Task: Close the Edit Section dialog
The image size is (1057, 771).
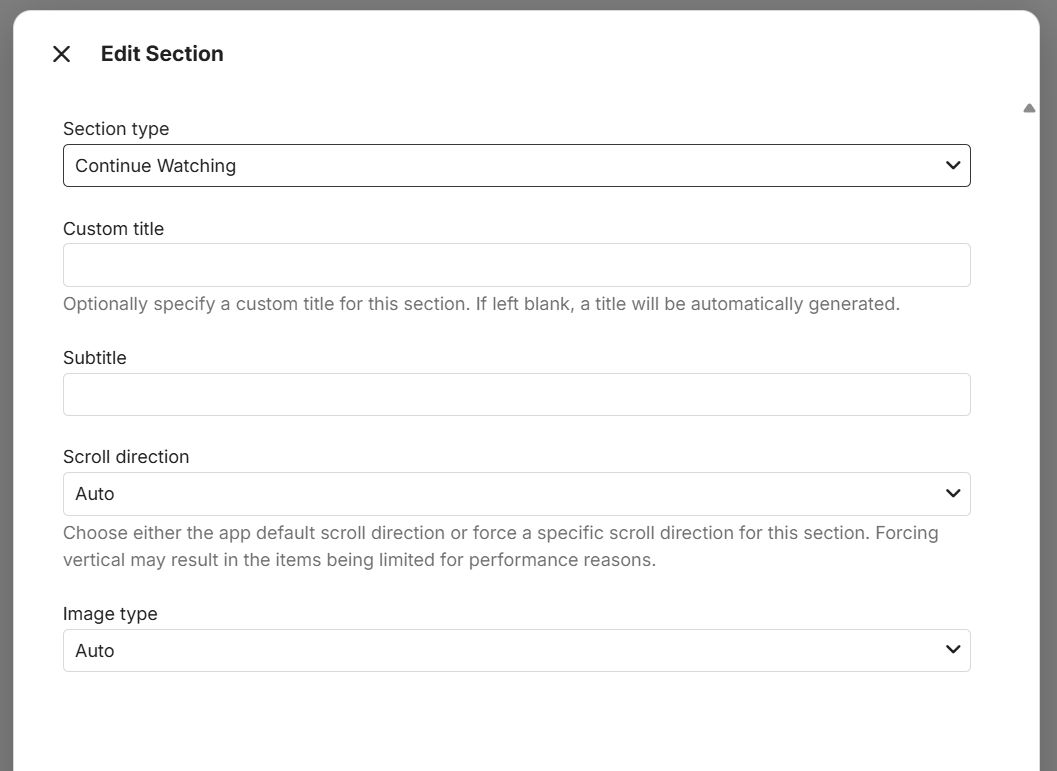Action: (x=62, y=54)
